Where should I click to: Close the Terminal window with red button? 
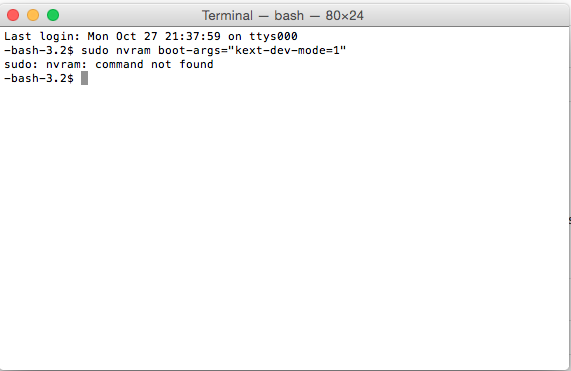pyautogui.click(x=13, y=15)
